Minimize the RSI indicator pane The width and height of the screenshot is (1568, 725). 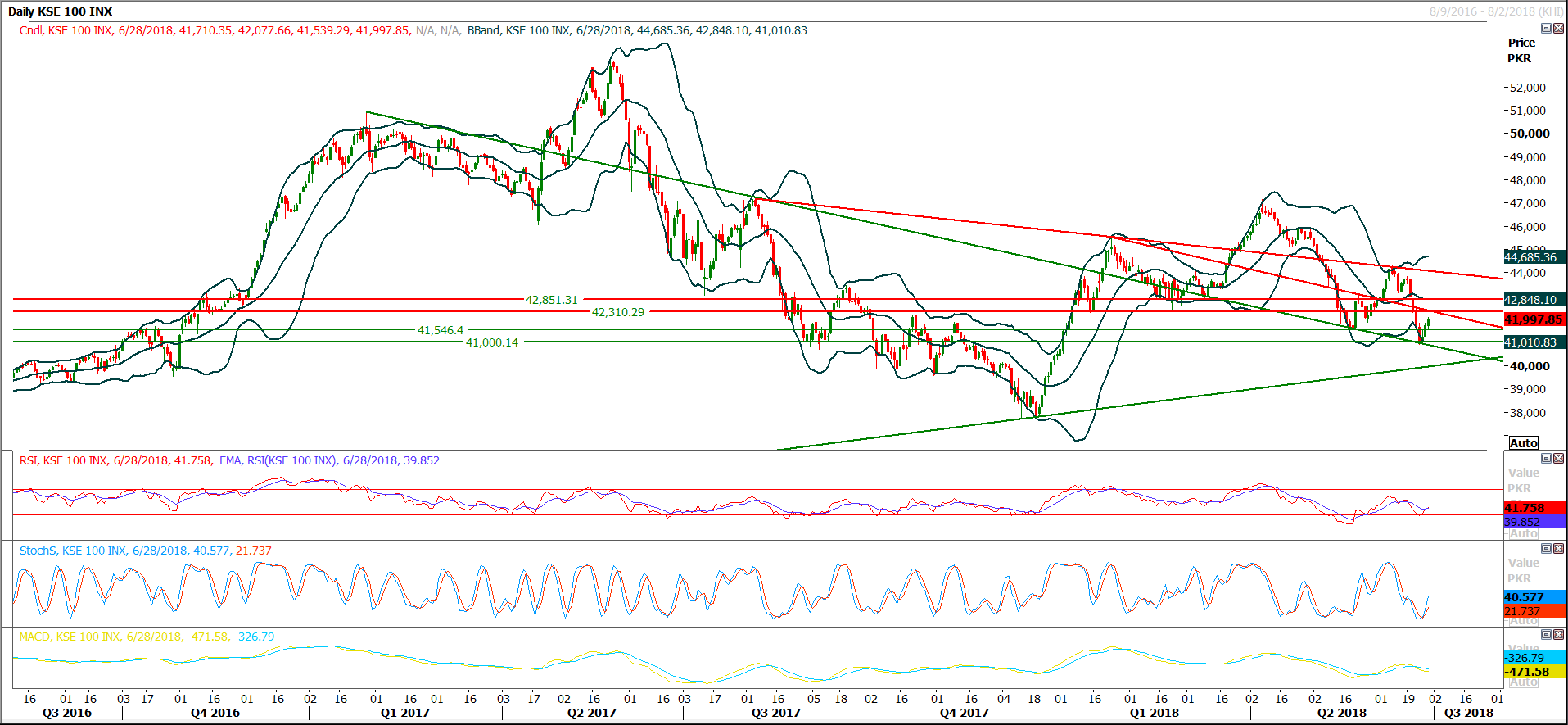1546,458
